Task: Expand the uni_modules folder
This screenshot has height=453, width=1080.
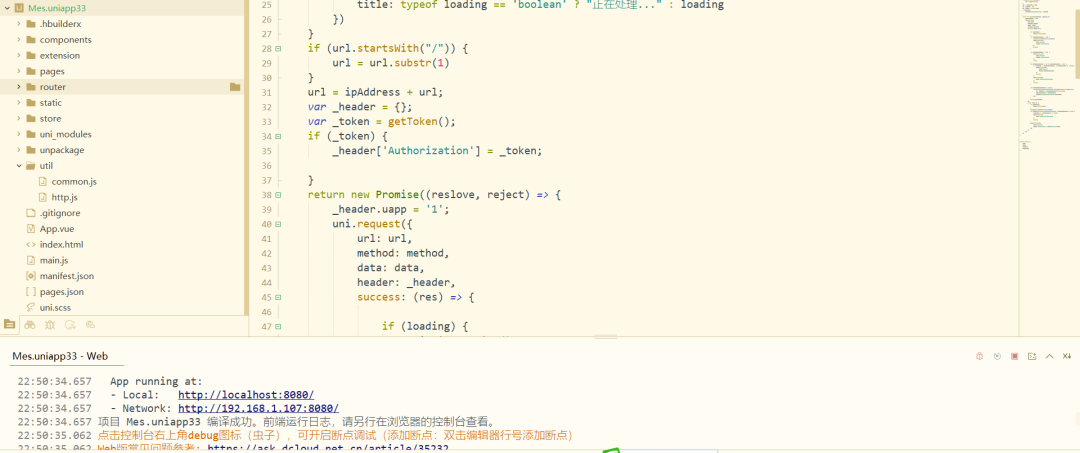Action: pos(19,134)
